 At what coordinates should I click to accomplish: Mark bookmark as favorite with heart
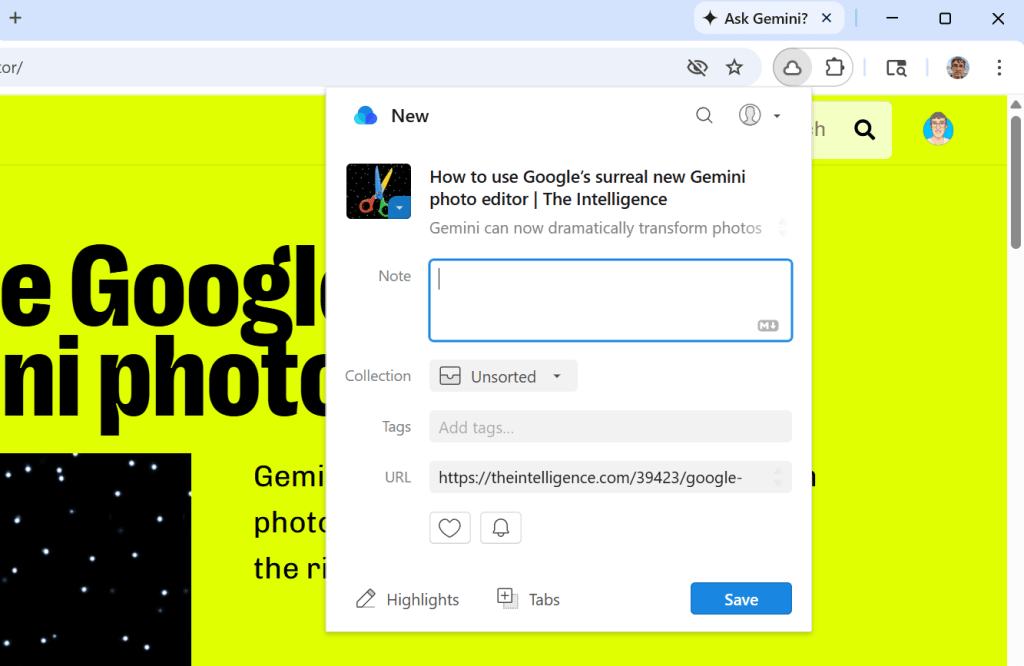click(449, 528)
